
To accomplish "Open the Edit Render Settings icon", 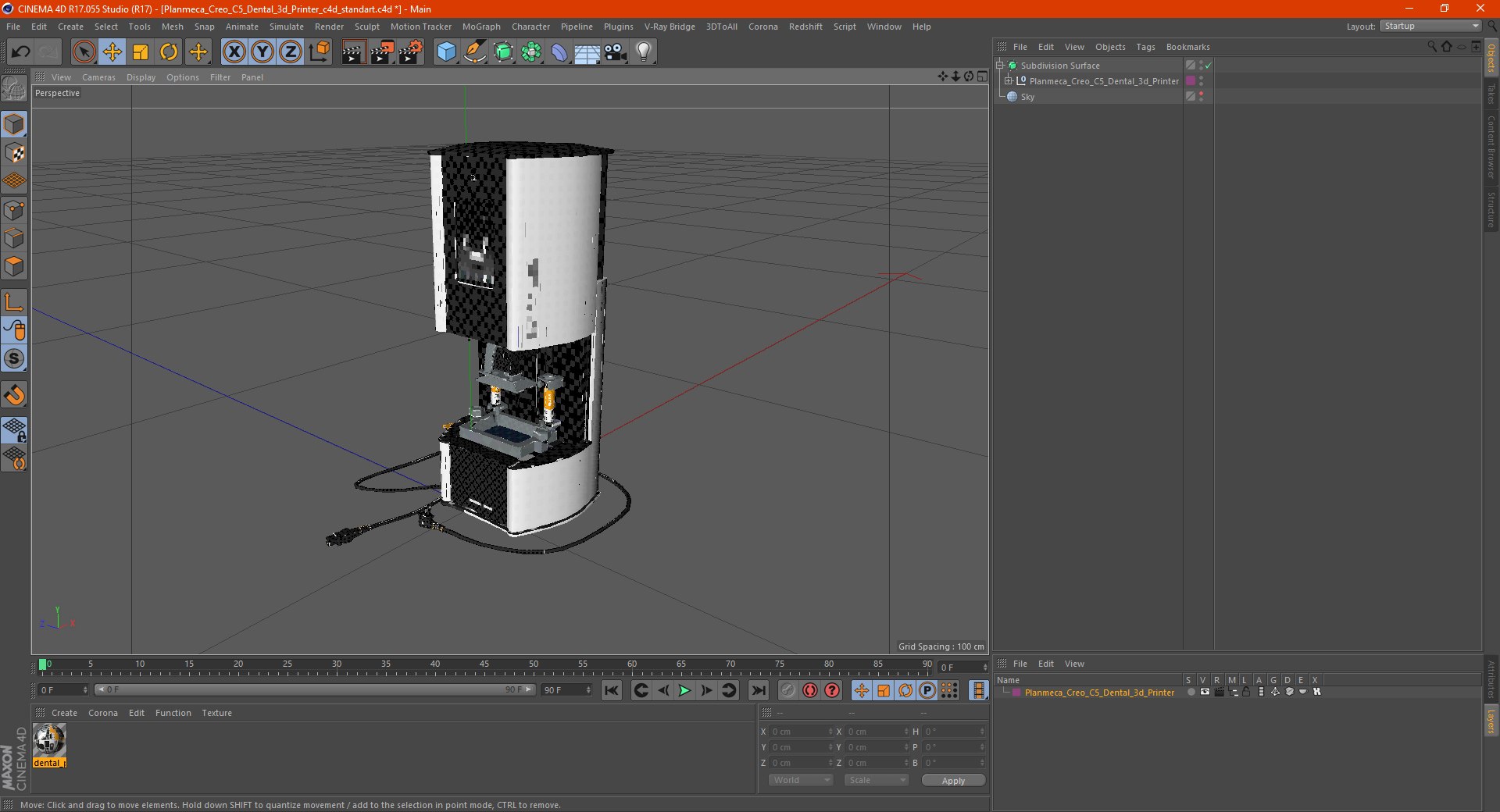I will (410, 52).
